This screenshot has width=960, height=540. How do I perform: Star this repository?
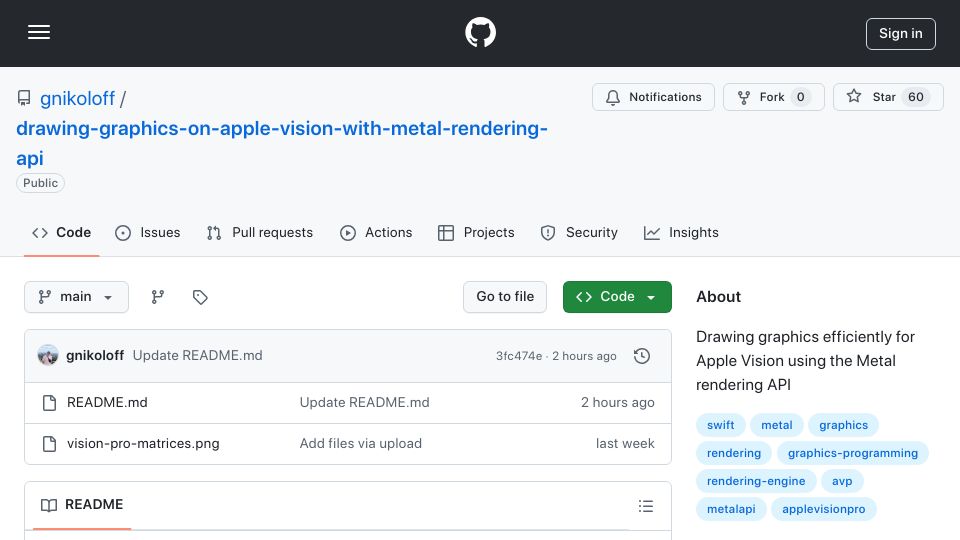tap(888, 97)
